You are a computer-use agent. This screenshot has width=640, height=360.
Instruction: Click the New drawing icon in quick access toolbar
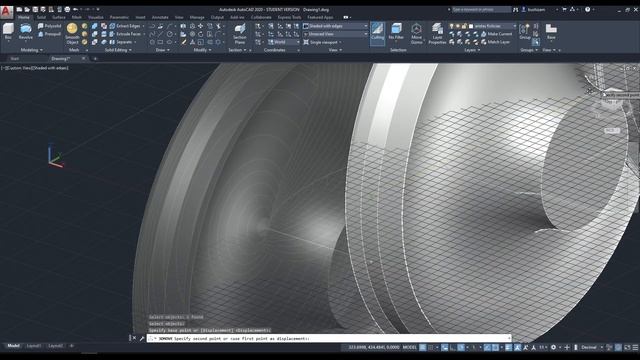[x=19, y=9]
